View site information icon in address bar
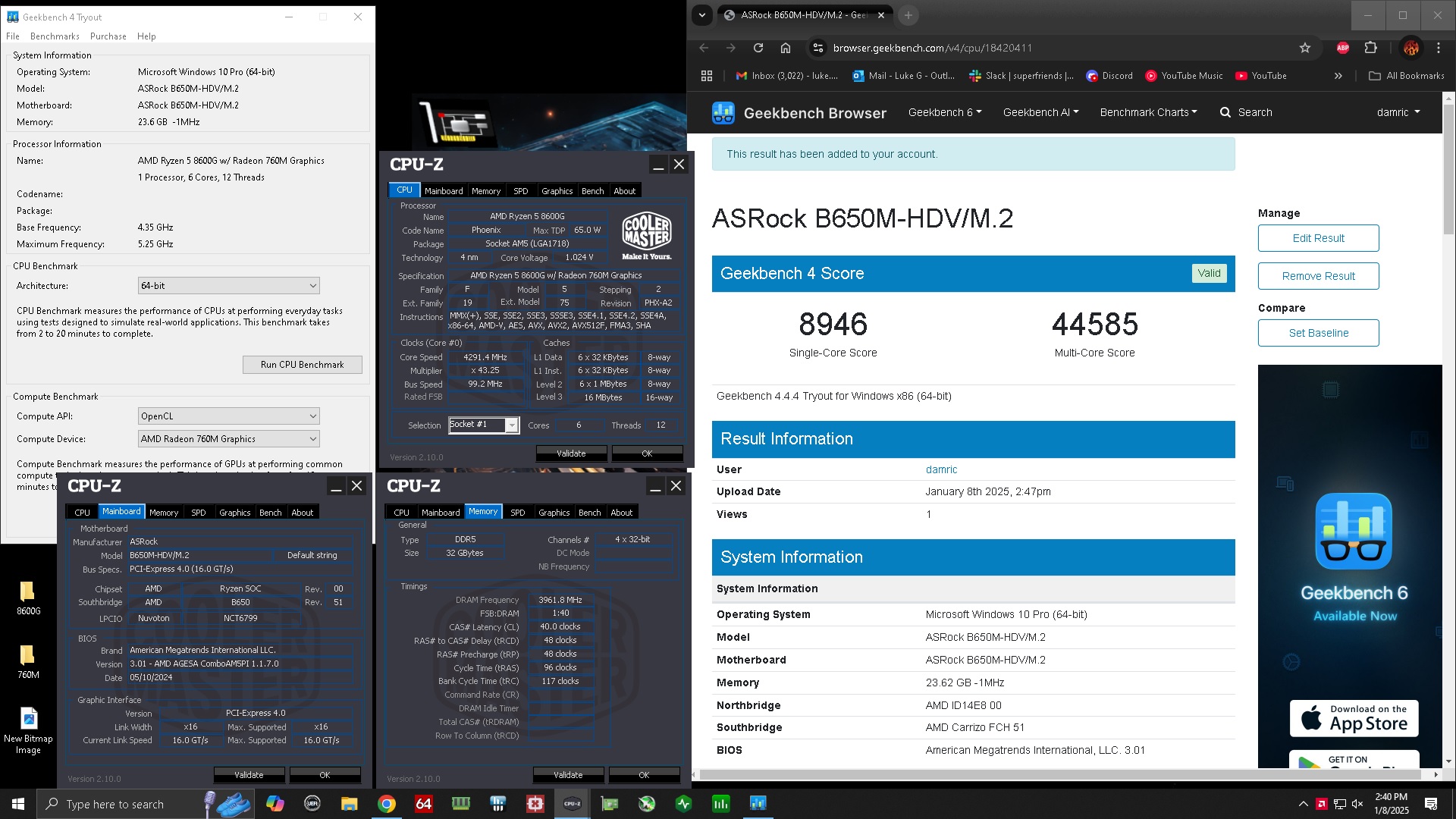 817,48
